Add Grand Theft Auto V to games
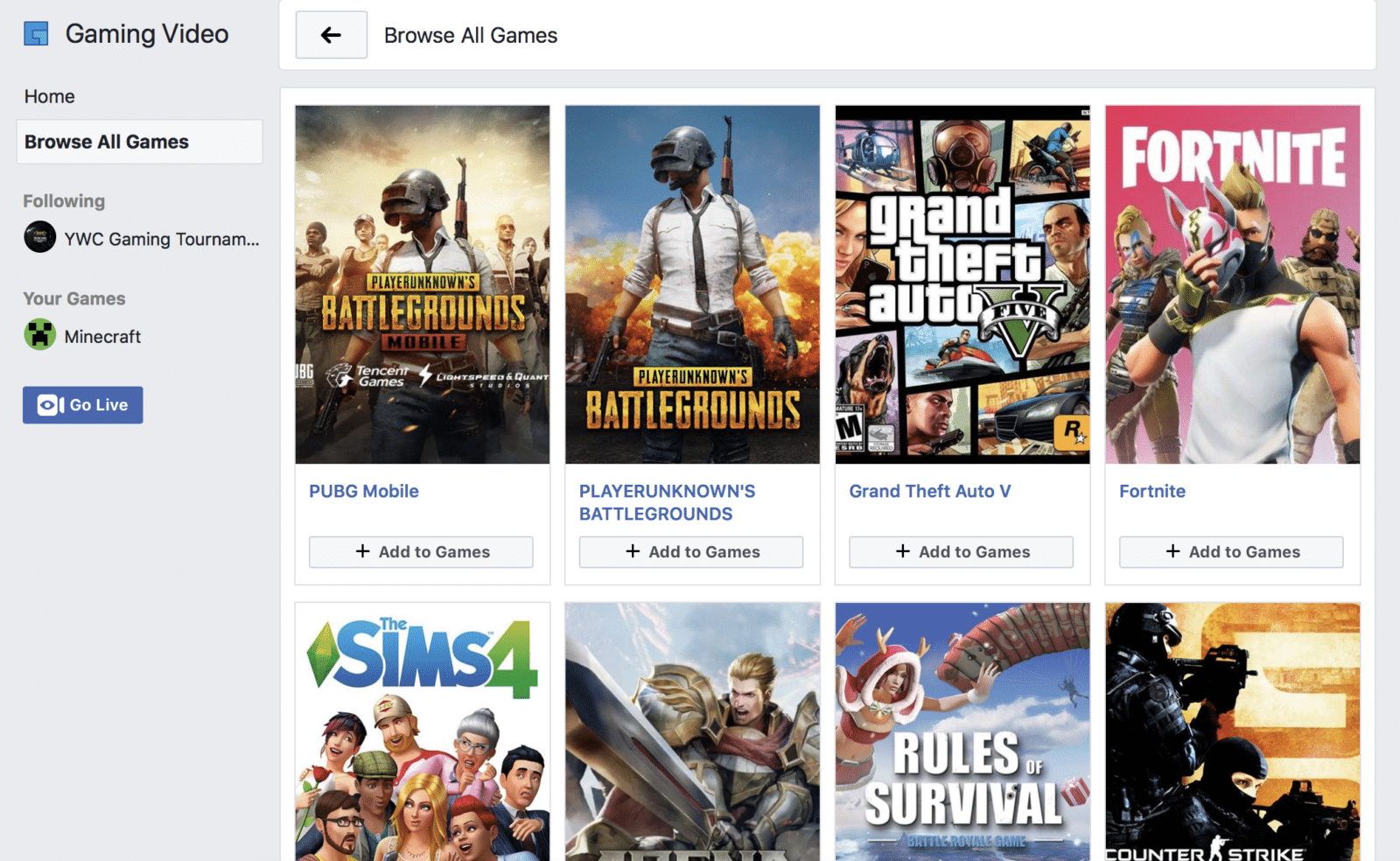This screenshot has width=1400, height=861. (961, 552)
